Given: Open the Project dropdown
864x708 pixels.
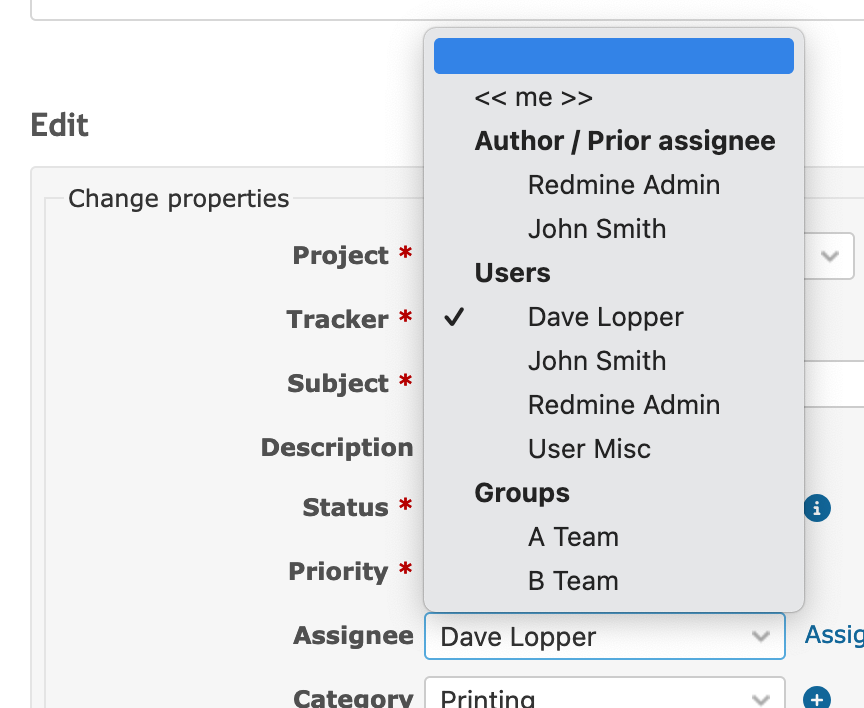Looking at the screenshot, I should [831, 256].
